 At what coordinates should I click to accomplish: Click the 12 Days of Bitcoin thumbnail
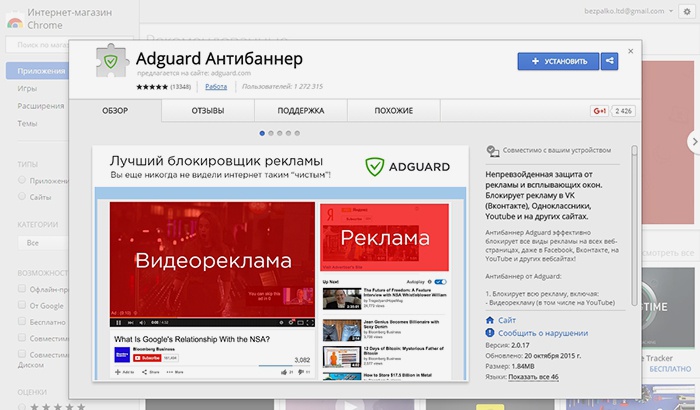tap(342, 357)
